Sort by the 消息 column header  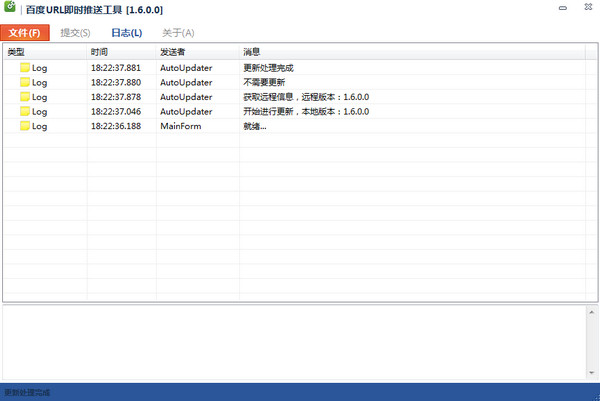tap(412, 52)
